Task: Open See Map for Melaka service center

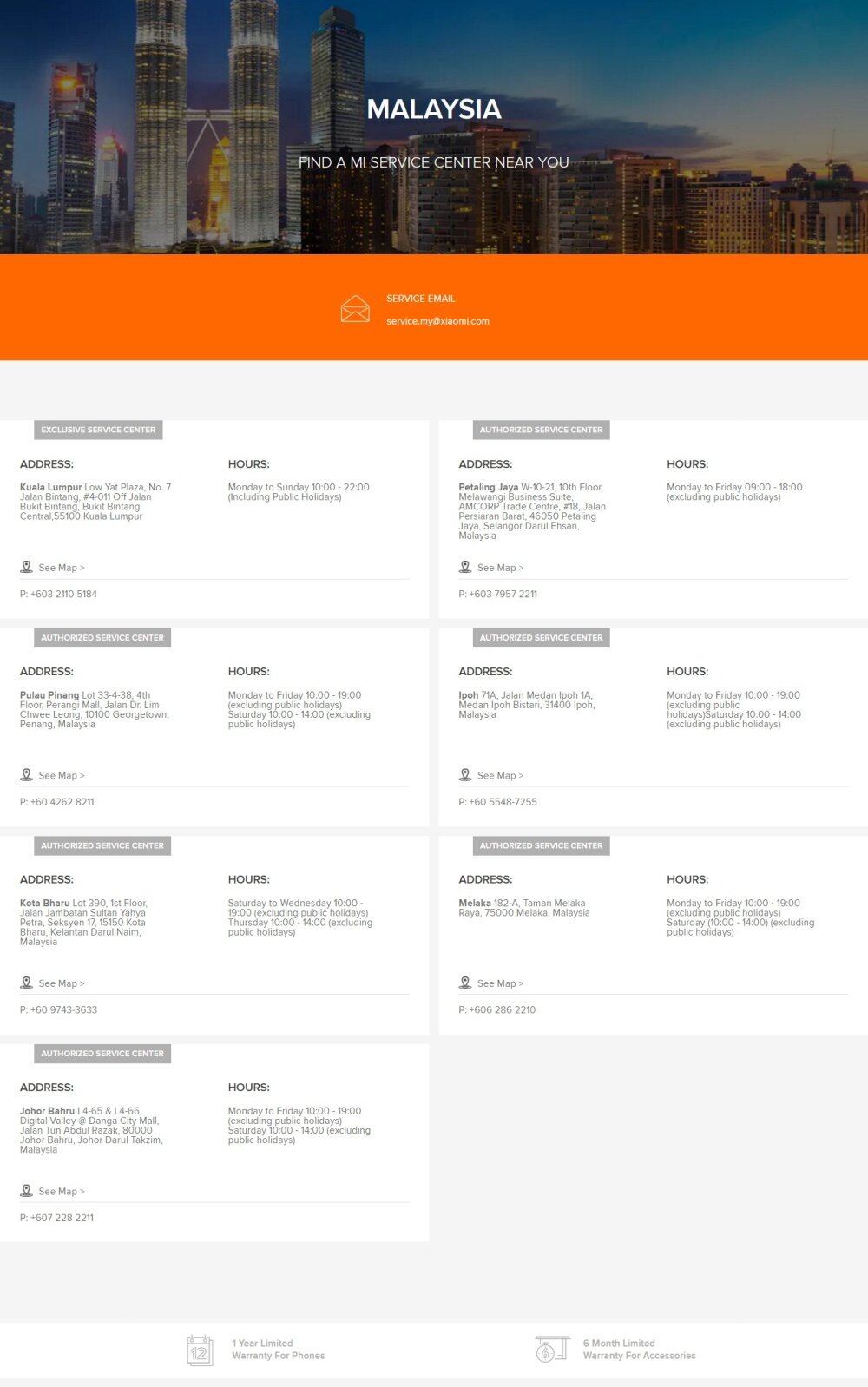Action: coord(500,983)
